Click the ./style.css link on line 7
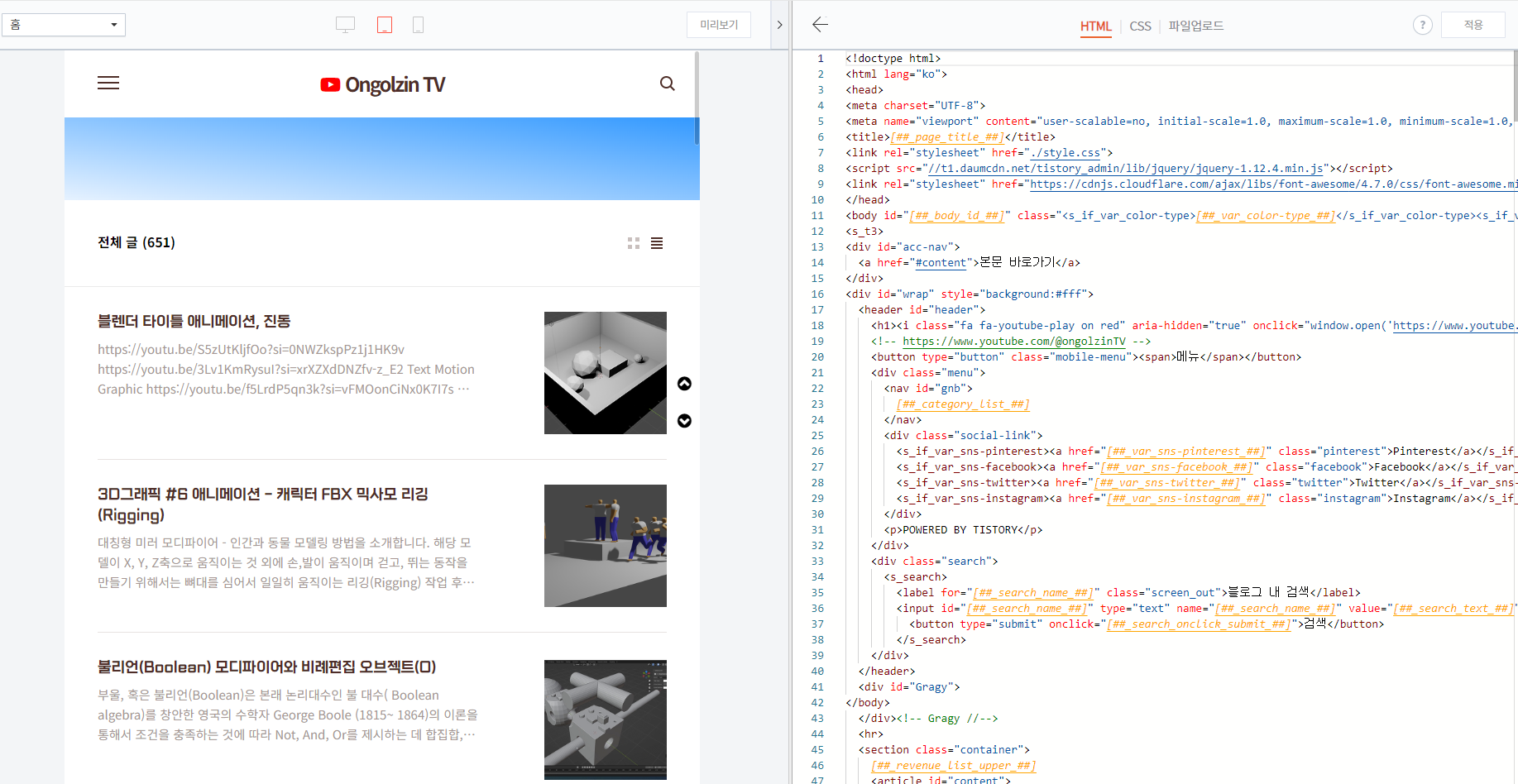The image size is (1518, 784). point(1065,153)
